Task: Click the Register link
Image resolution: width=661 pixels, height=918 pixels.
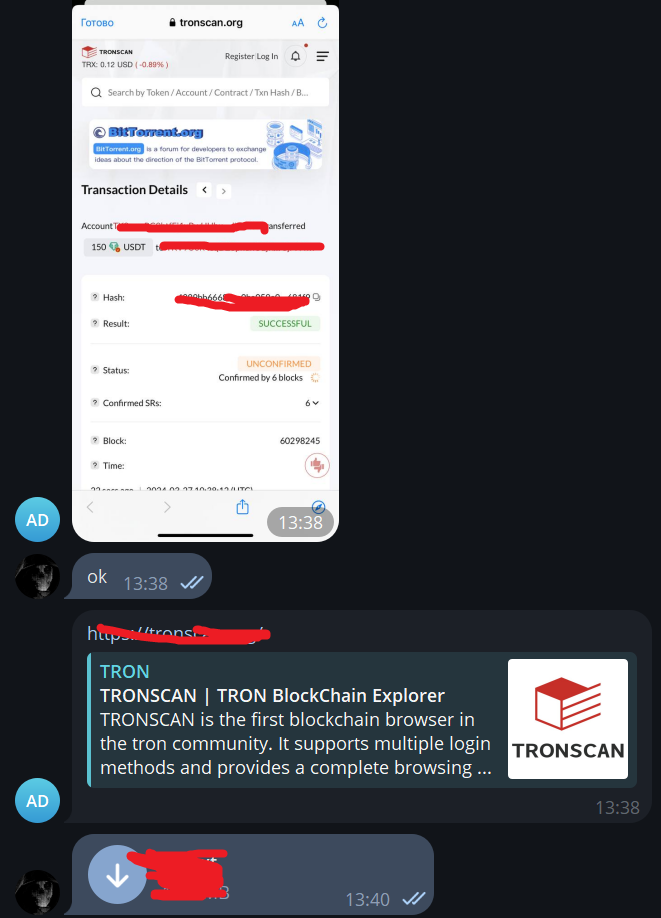Action: point(239,56)
